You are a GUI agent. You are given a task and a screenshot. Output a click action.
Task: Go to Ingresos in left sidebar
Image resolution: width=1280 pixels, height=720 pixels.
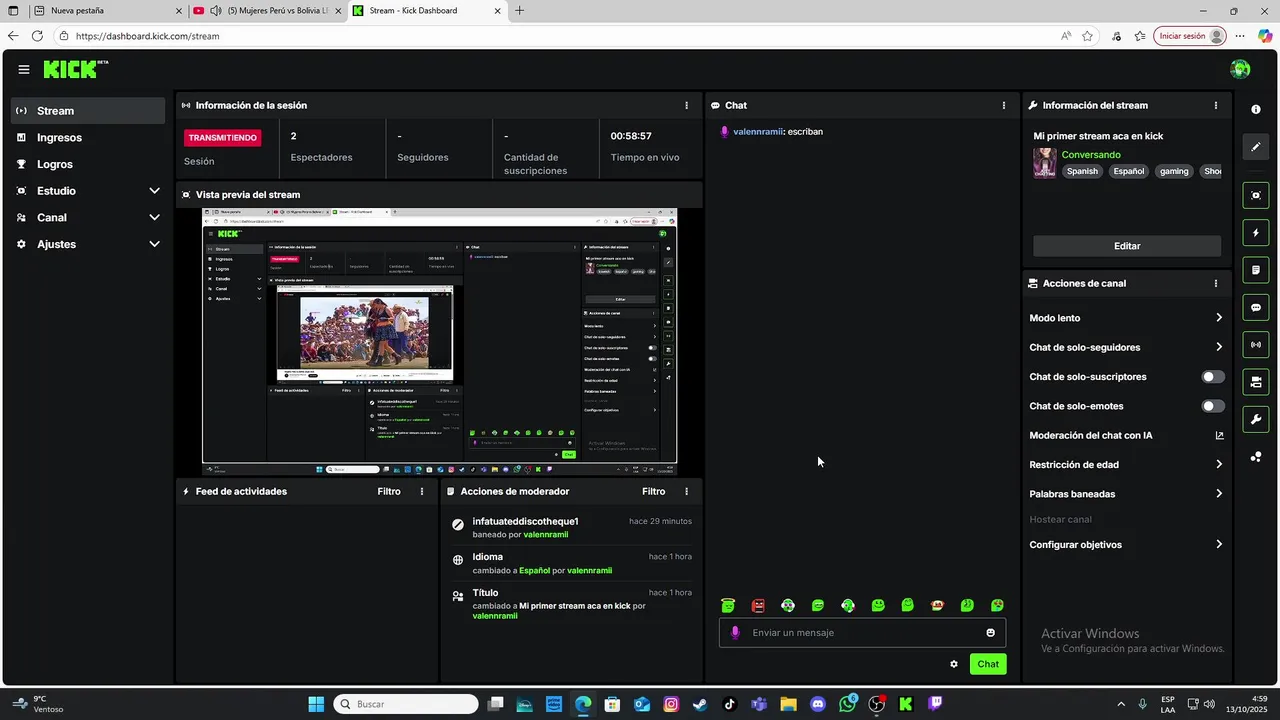click(88, 137)
